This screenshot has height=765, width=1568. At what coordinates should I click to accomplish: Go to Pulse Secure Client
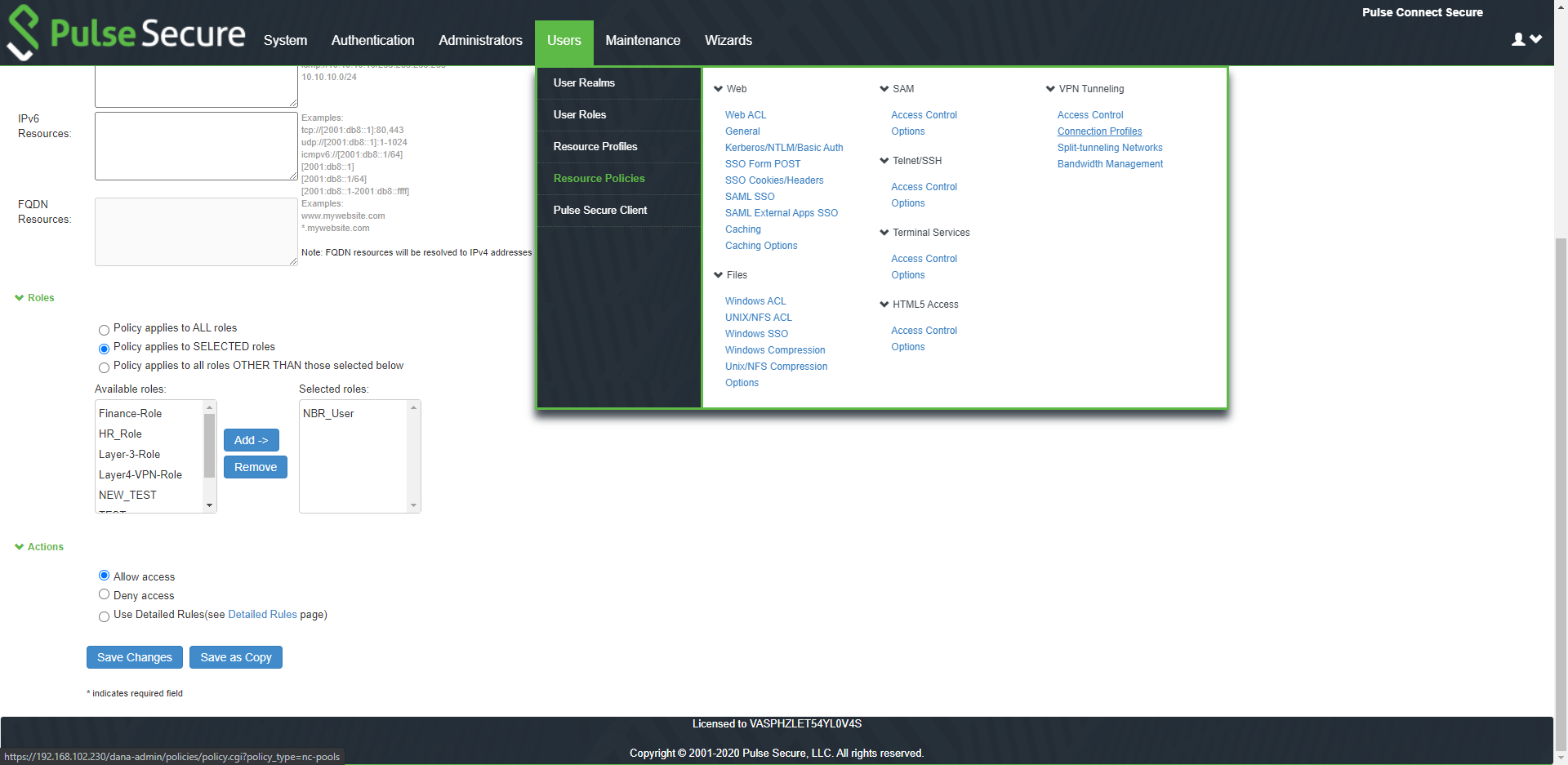[619, 211]
